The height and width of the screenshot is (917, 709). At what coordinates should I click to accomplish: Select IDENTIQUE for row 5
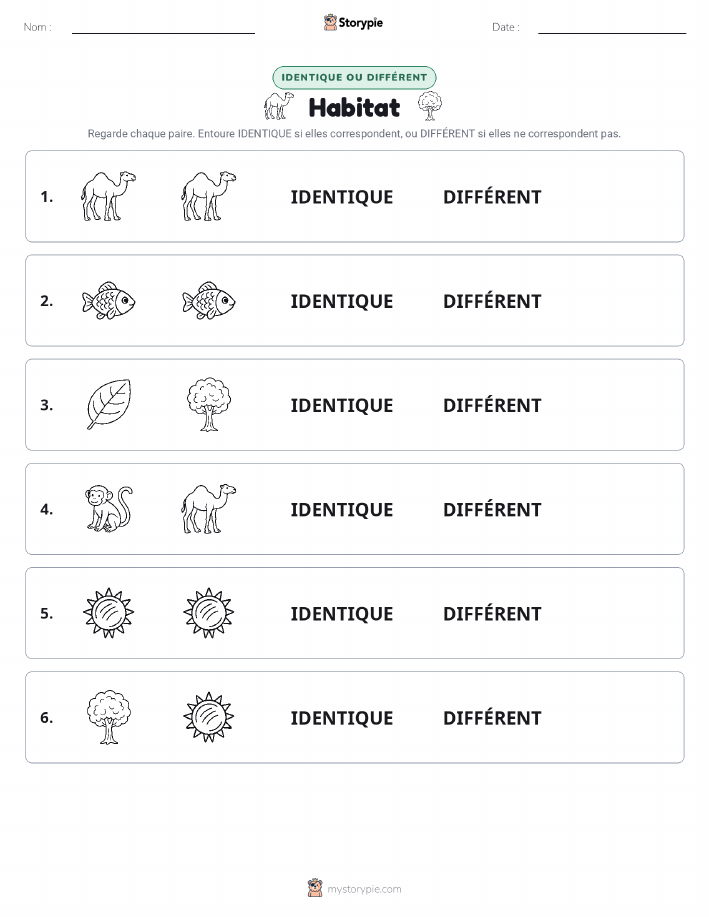click(x=342, y=613)
